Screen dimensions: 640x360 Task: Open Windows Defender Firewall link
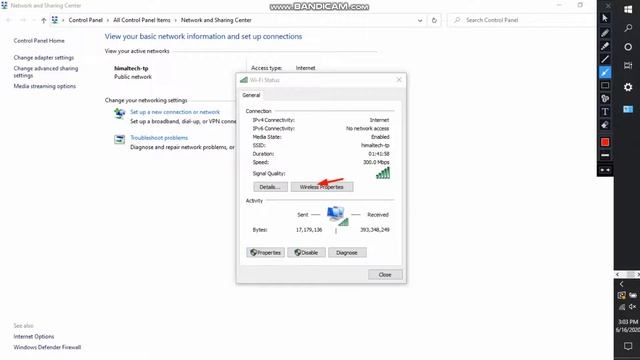click(x=47, y=347)
